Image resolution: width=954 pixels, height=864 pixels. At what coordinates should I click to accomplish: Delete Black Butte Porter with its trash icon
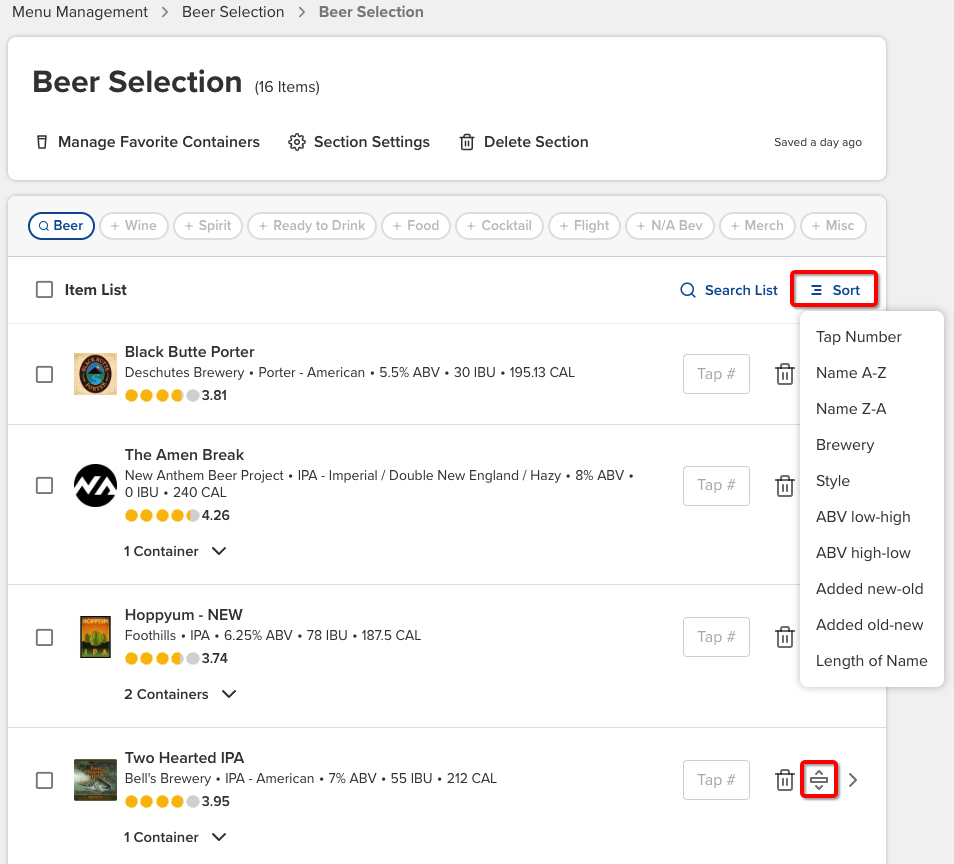pyautogui.click(x=785, y=373)
